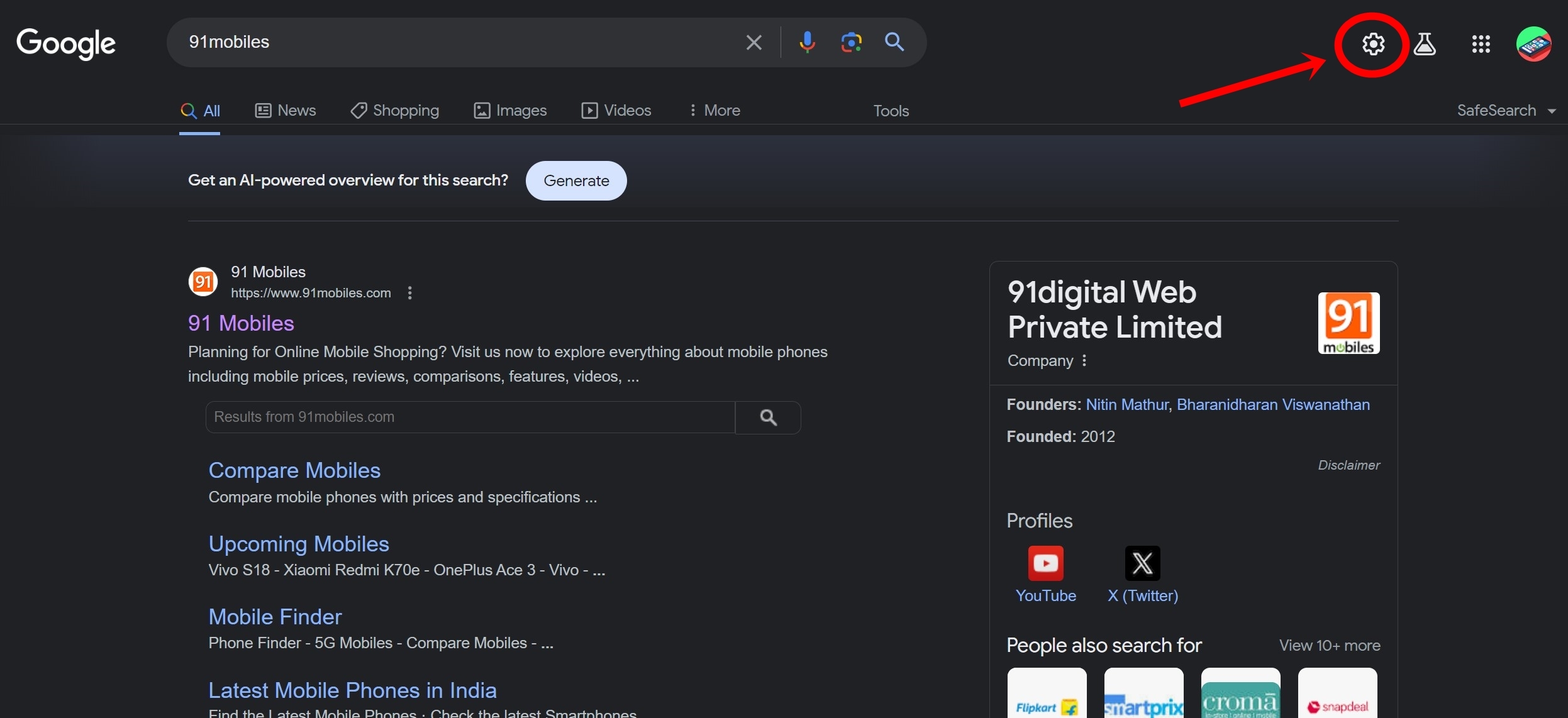Open the YouTube profile text link
The height and width of the screenshot is (718, 1568).
(x=1045, y=596)
